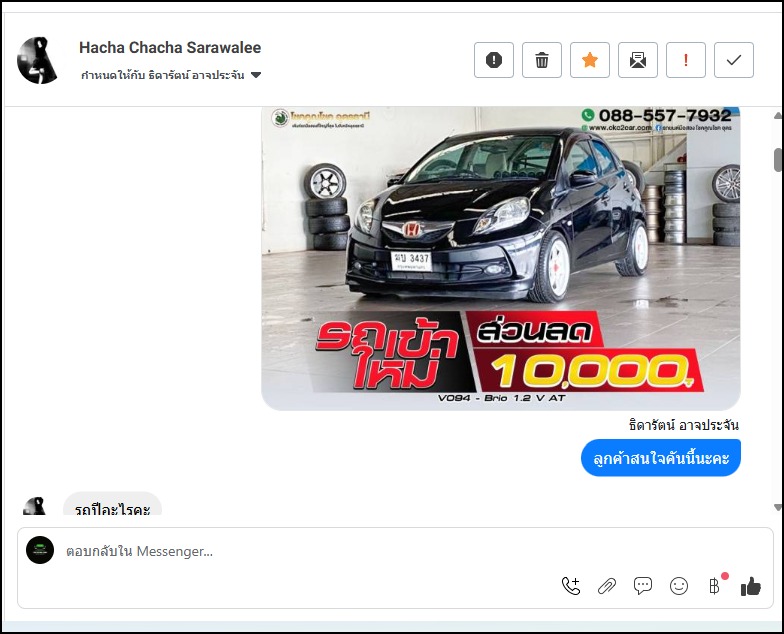Mark conversation done with checkmark button

tap(734, 60)
